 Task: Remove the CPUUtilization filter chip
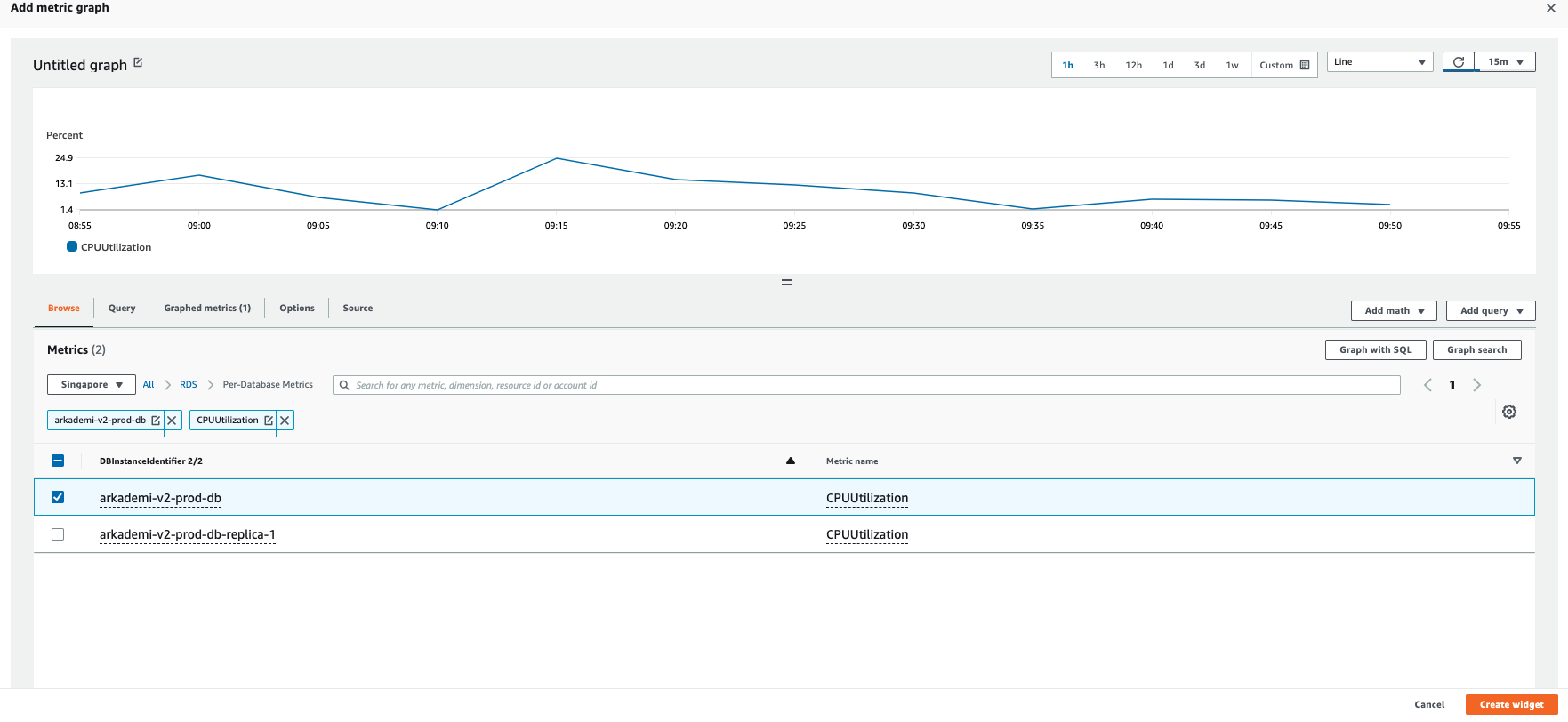click(285, 421)
